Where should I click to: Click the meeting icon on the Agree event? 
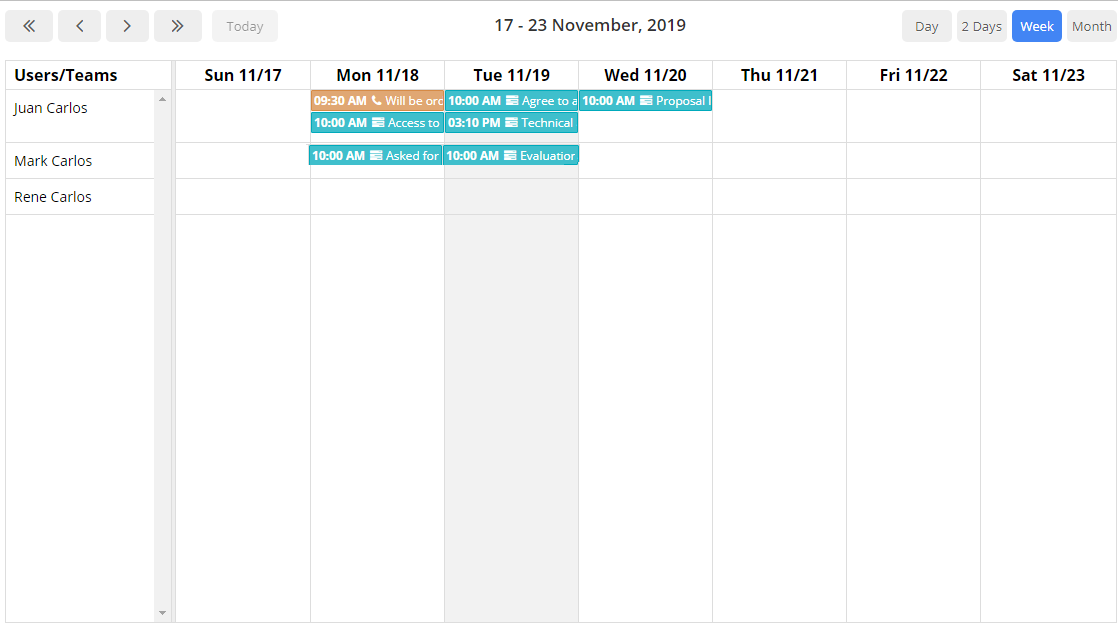pos(511,100)
